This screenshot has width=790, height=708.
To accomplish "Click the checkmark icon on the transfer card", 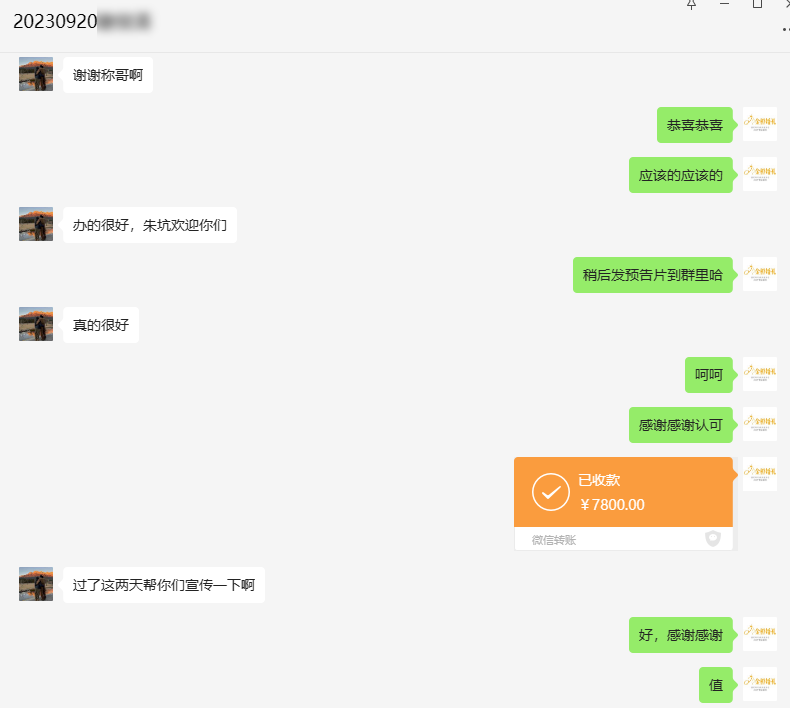I will (x=551, y=492).
